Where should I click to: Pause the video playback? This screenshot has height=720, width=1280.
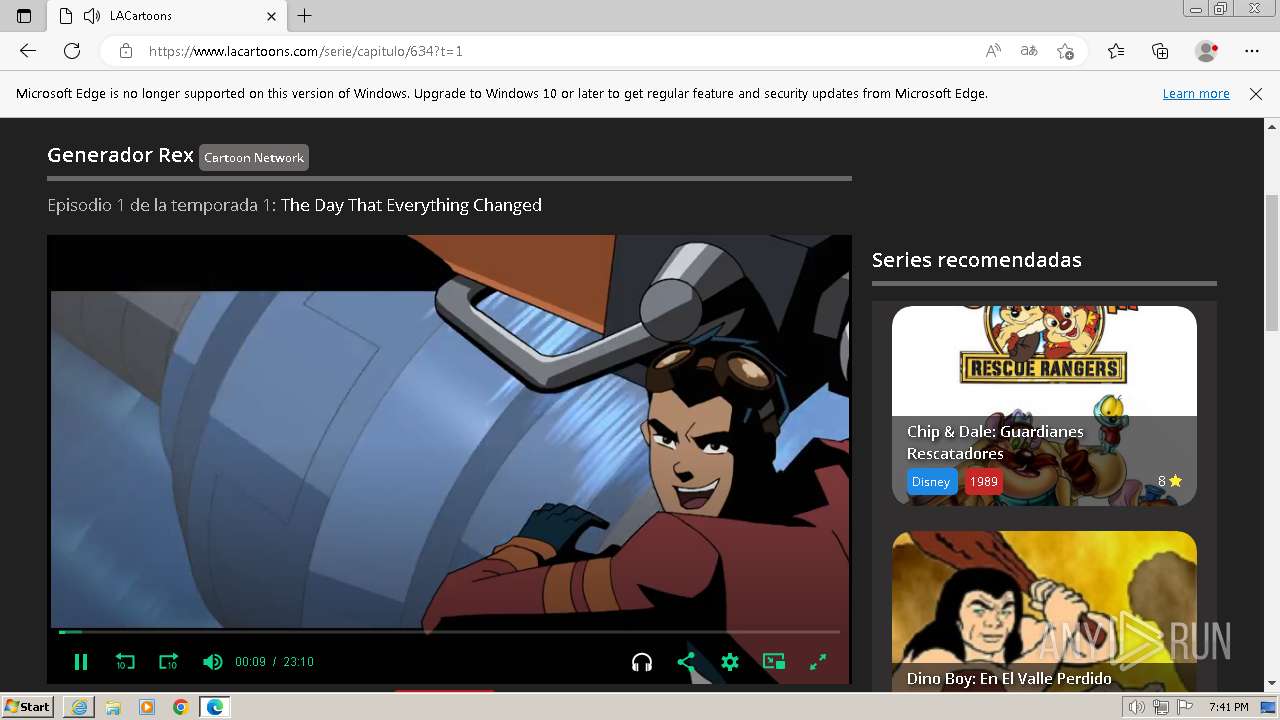pos(81,662)
